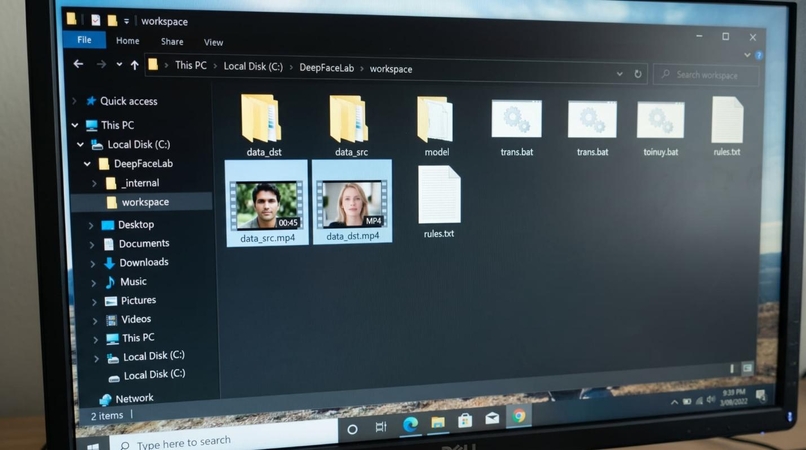Click the DeepFaceLab breadcrumb in address bar
Screen dimensions: 806x450
(x=326, y=68)
